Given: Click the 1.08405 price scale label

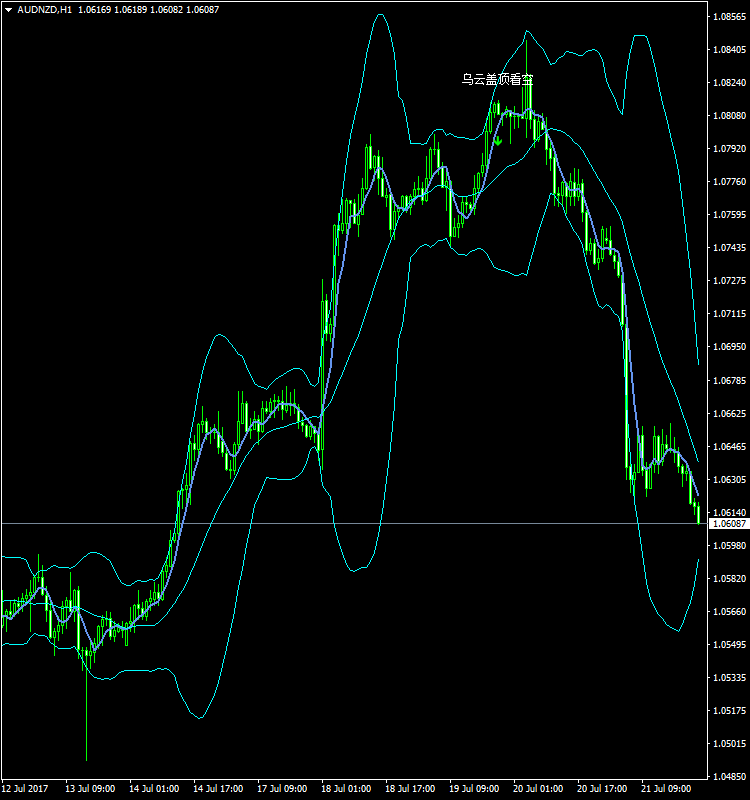Looking at the screenshot, I should click(730, 49).
